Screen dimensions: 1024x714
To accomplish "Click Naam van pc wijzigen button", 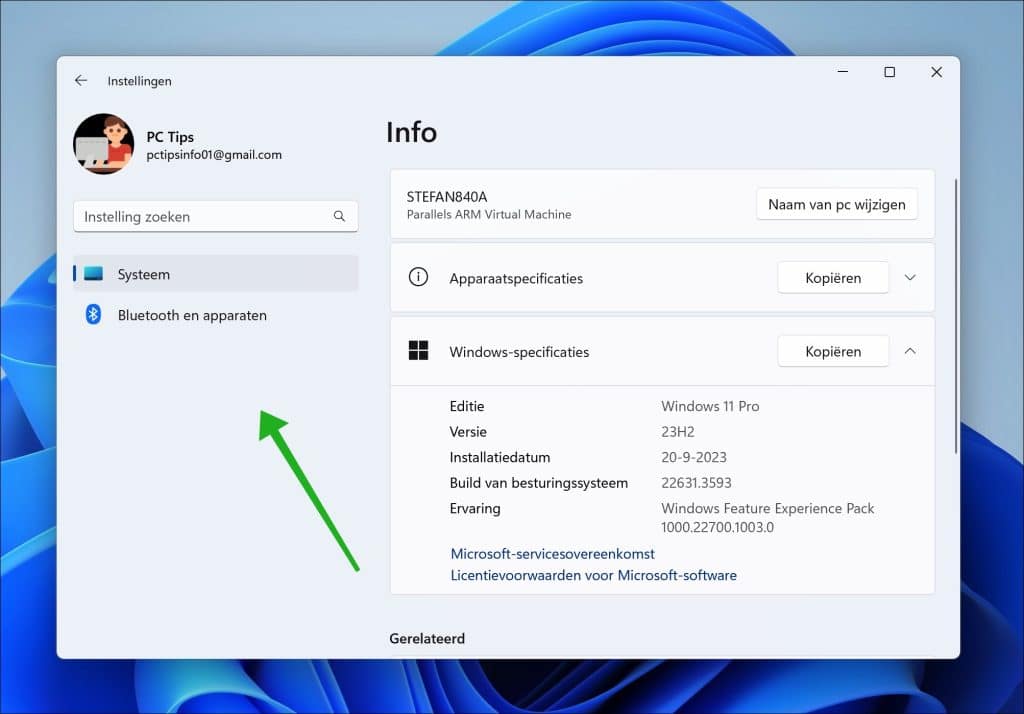I will [x=837, y=204].
